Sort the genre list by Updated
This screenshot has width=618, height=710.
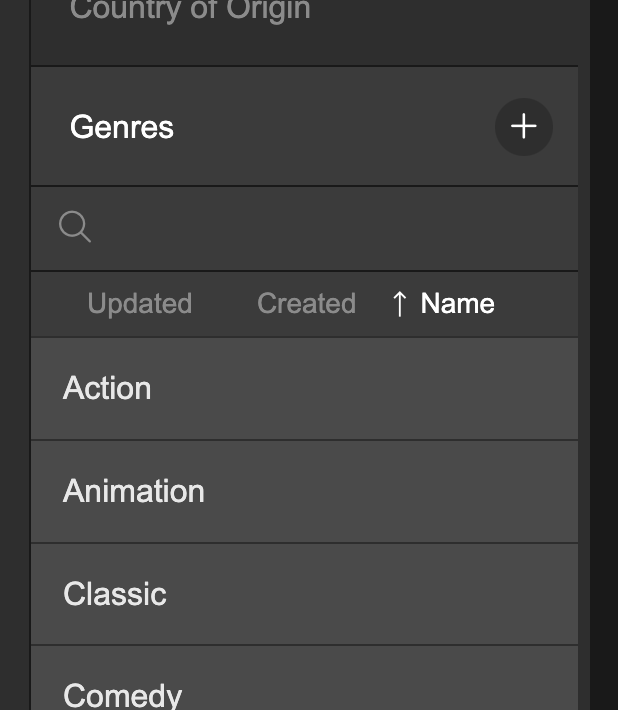pos(139,304)
